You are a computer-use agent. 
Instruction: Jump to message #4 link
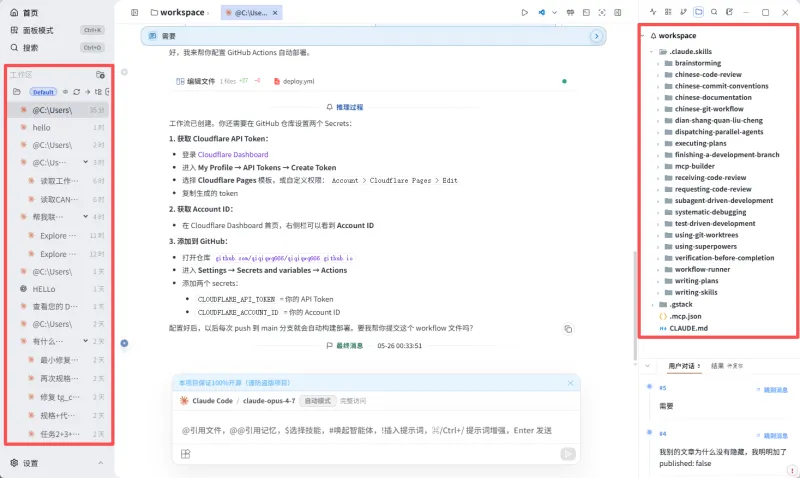click(771, 436)
